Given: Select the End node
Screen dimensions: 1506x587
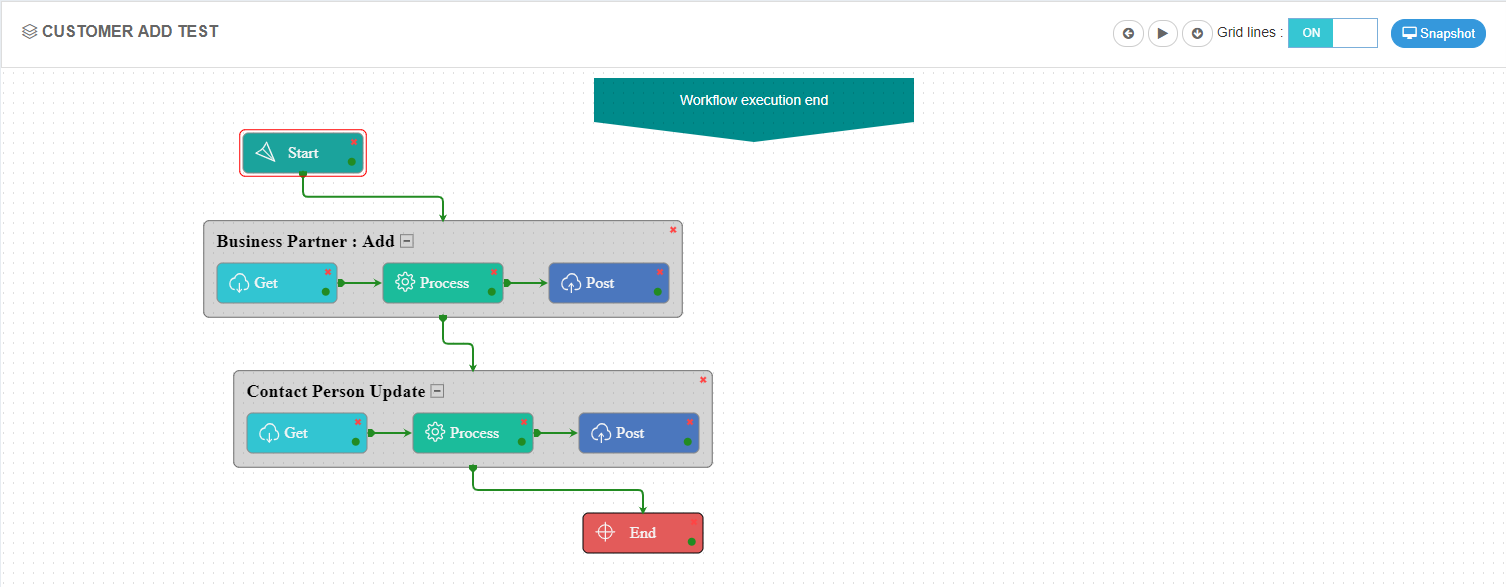Looking at the screenshot, I should pyautogui.click(x=643, y=532).
